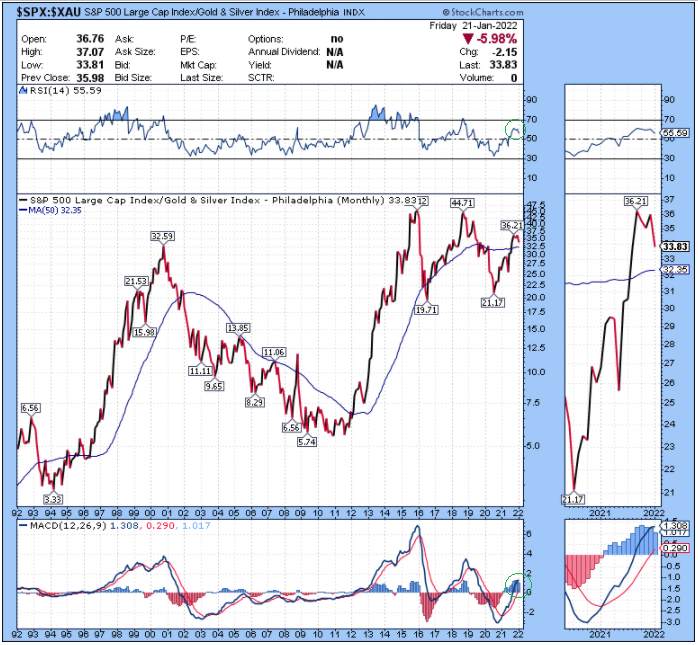698x645 pixels.
Task: Click the 1.308 MACD value tag on right axis
Action: (x=675, y=526)
